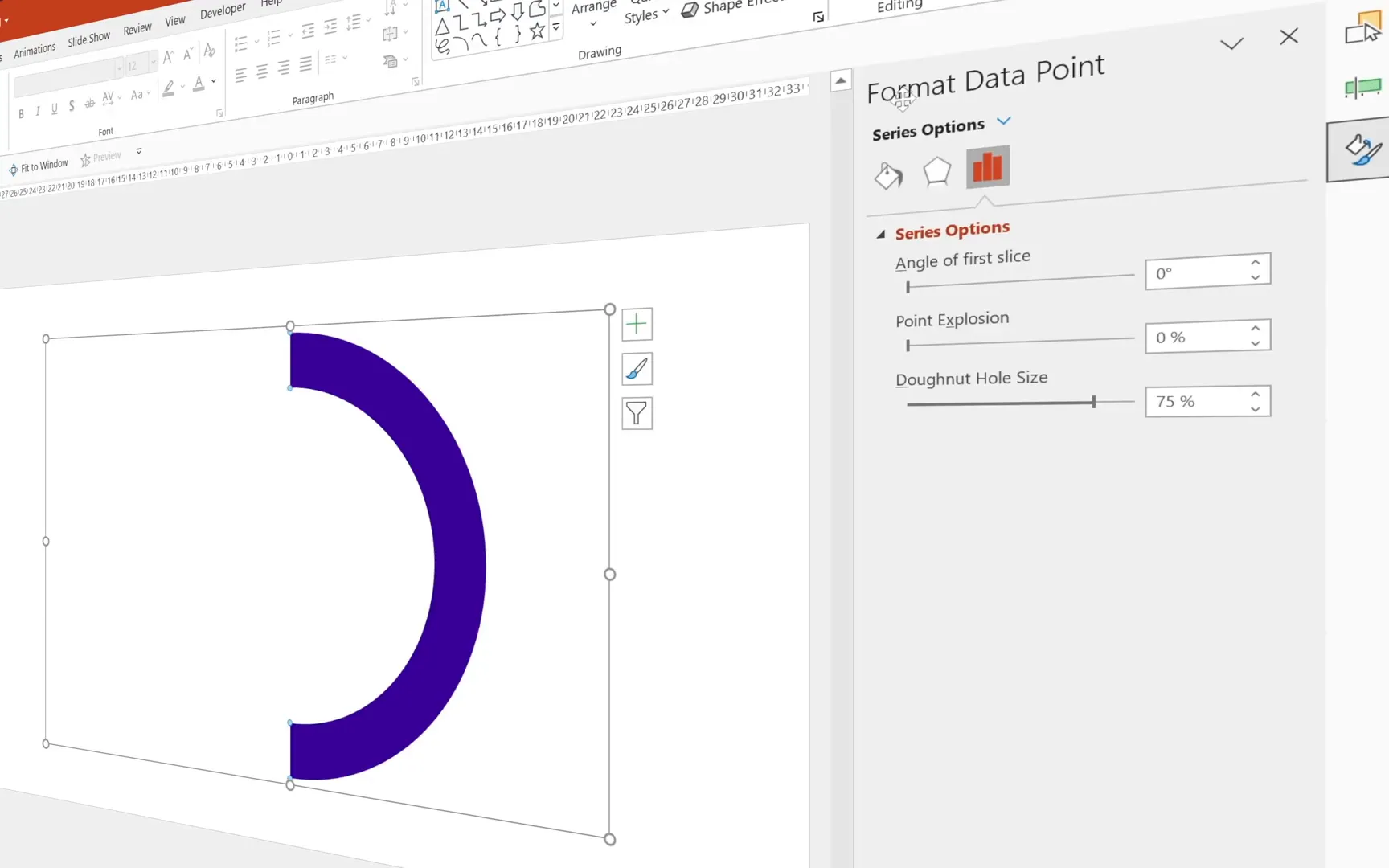Open the Series Options blue chevron dropdown

pyautogui.click(x=1003, y=121)
